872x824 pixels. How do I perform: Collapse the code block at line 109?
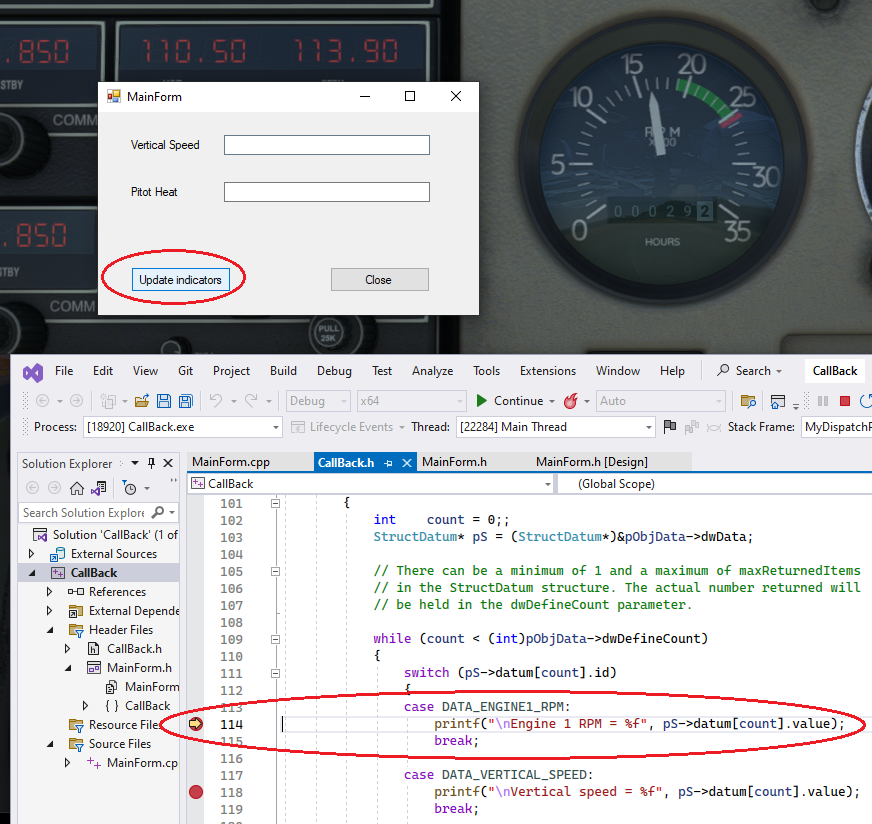point(275,639)
